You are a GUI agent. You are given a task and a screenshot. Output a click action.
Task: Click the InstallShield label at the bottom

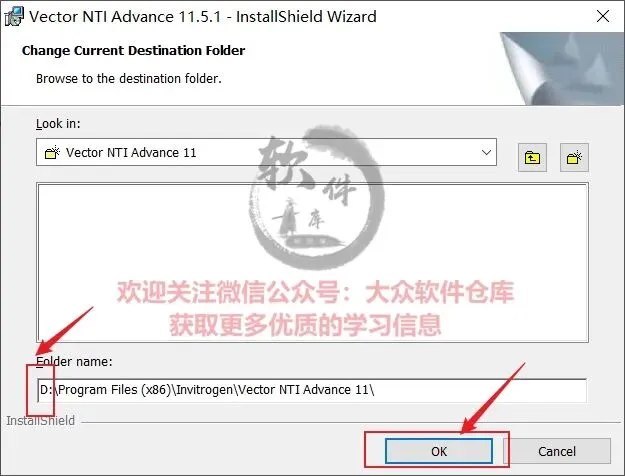click(x=41, y=421)
